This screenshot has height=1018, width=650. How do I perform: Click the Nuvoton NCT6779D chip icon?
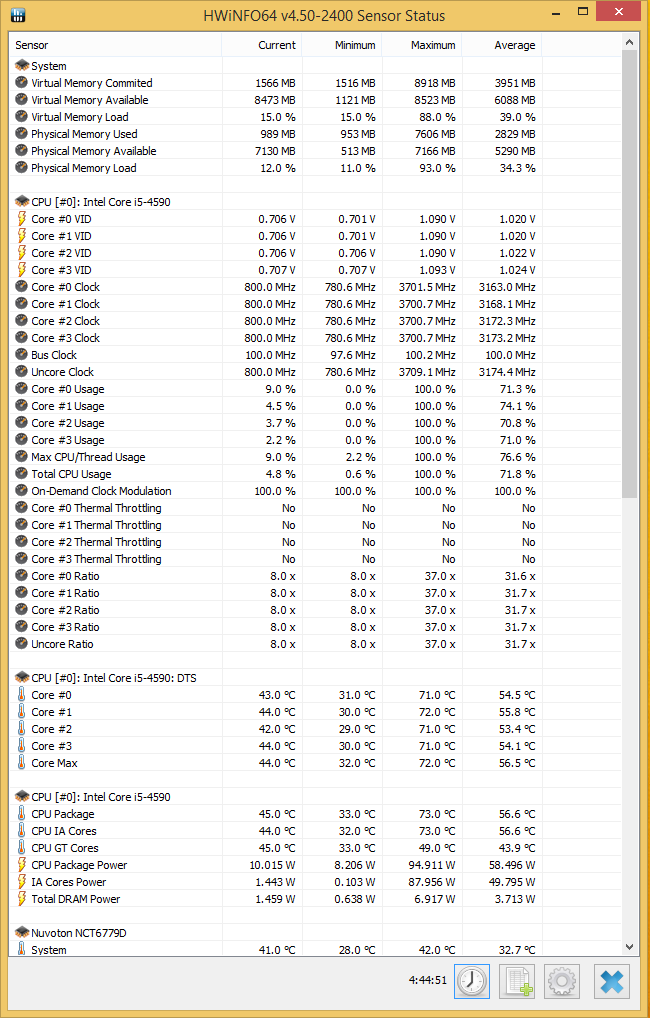(21, 933)
